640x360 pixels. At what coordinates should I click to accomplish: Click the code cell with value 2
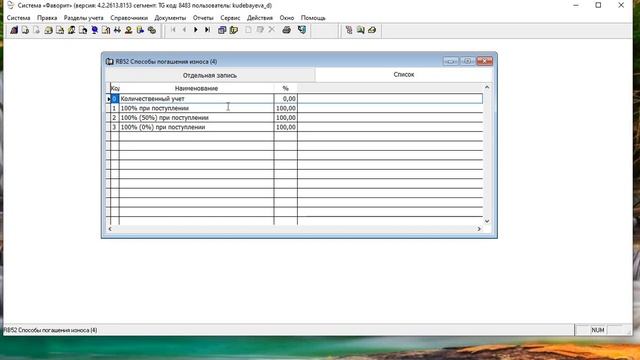tap(114, 118)
